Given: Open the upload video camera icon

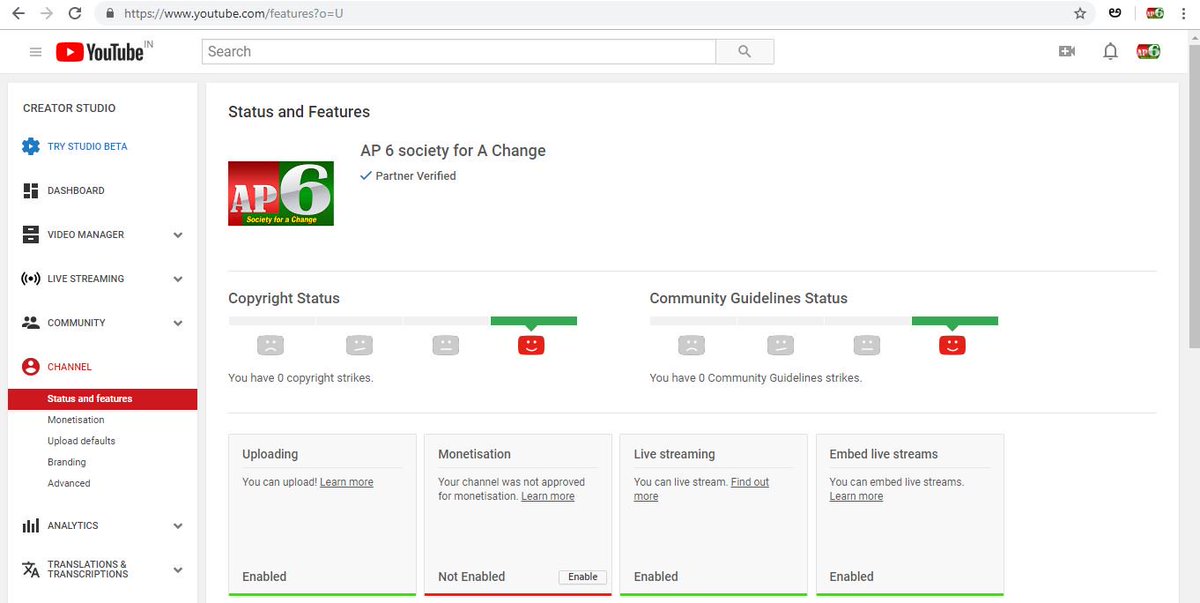Looking at the screenshot, I should (1067, 52).
